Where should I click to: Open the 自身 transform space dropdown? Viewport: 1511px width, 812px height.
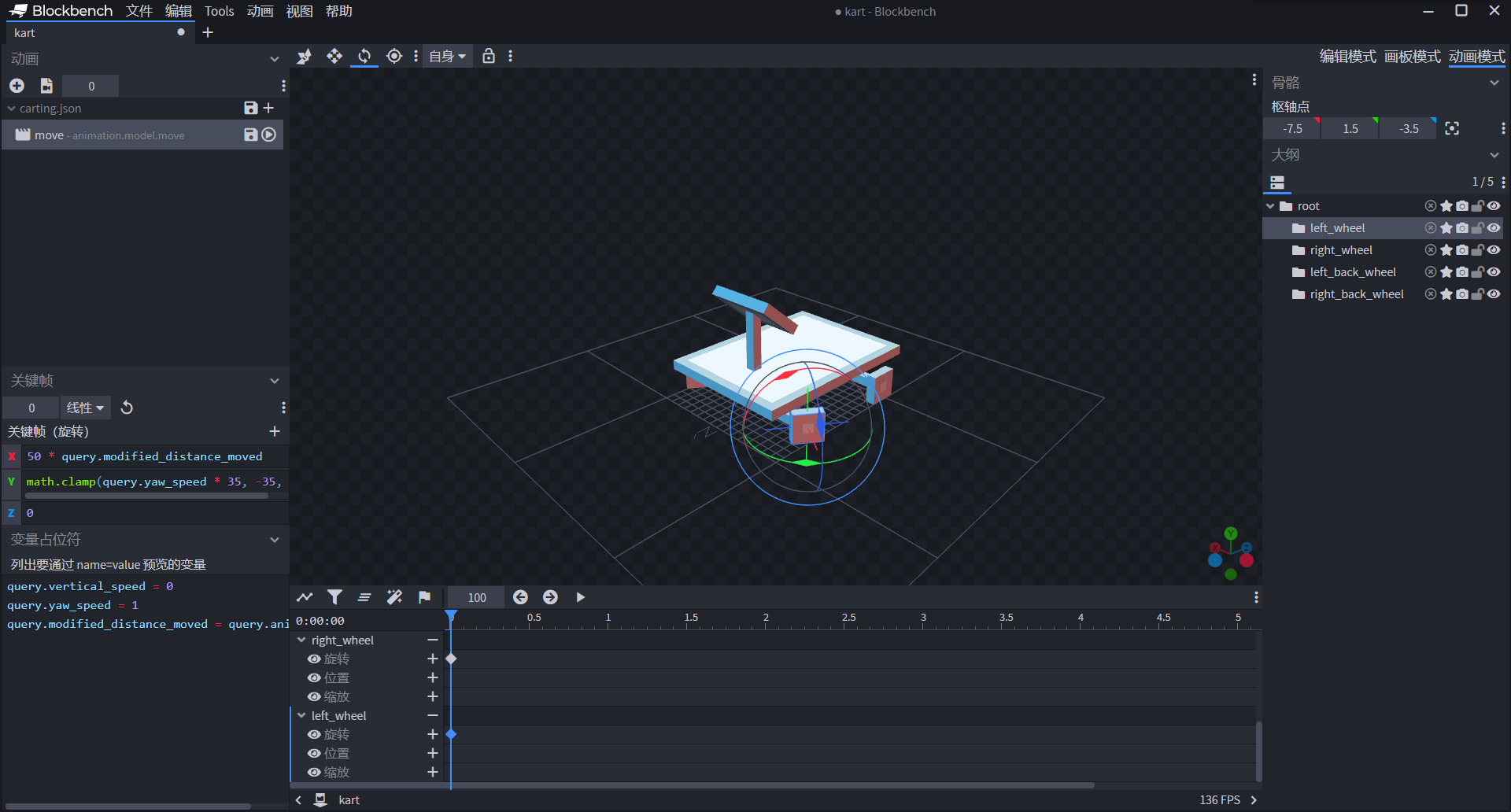pyautogui.click(x=447, y=56)
